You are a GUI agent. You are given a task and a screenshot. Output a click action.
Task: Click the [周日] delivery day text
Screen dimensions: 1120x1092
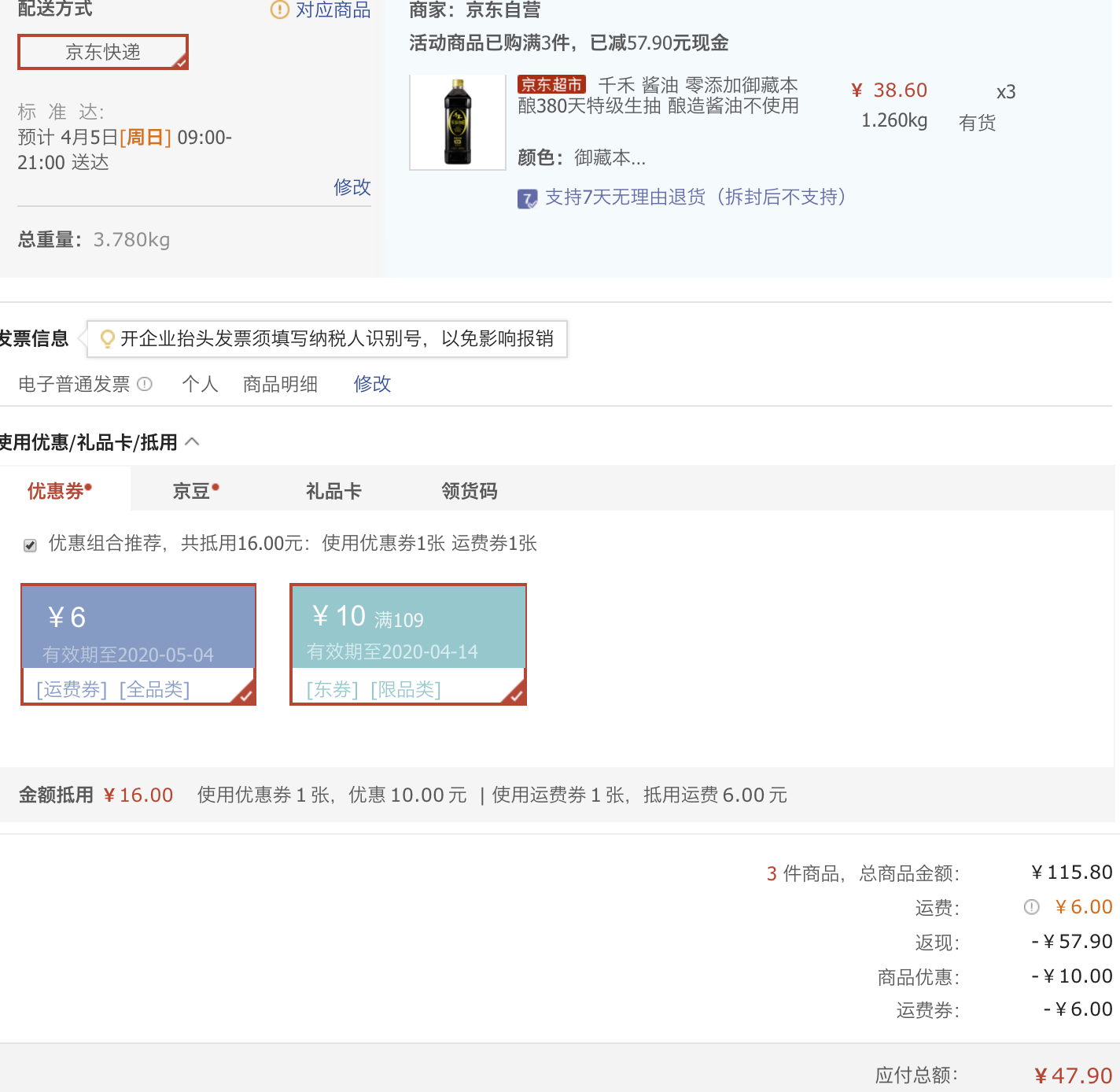point(146,138)
